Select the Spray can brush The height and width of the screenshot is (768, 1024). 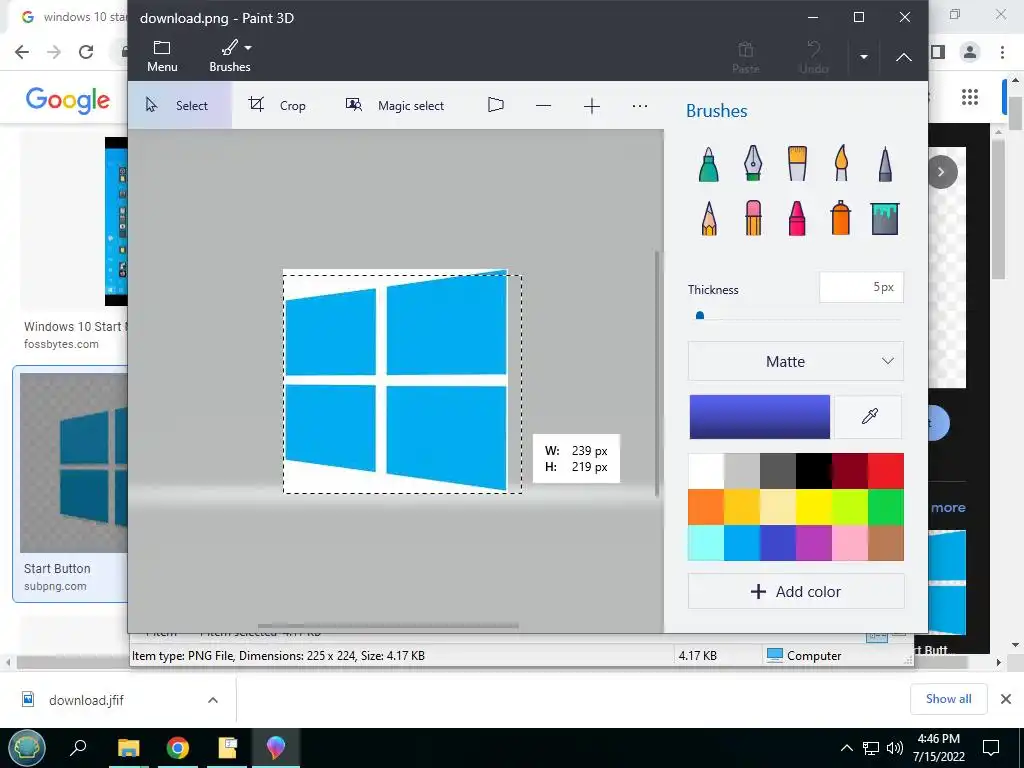tap(841, 217)
